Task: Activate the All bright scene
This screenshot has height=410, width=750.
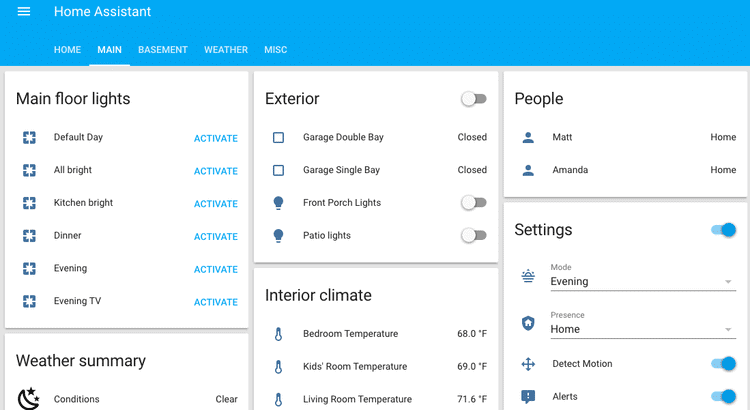Action: pos(216,171)
